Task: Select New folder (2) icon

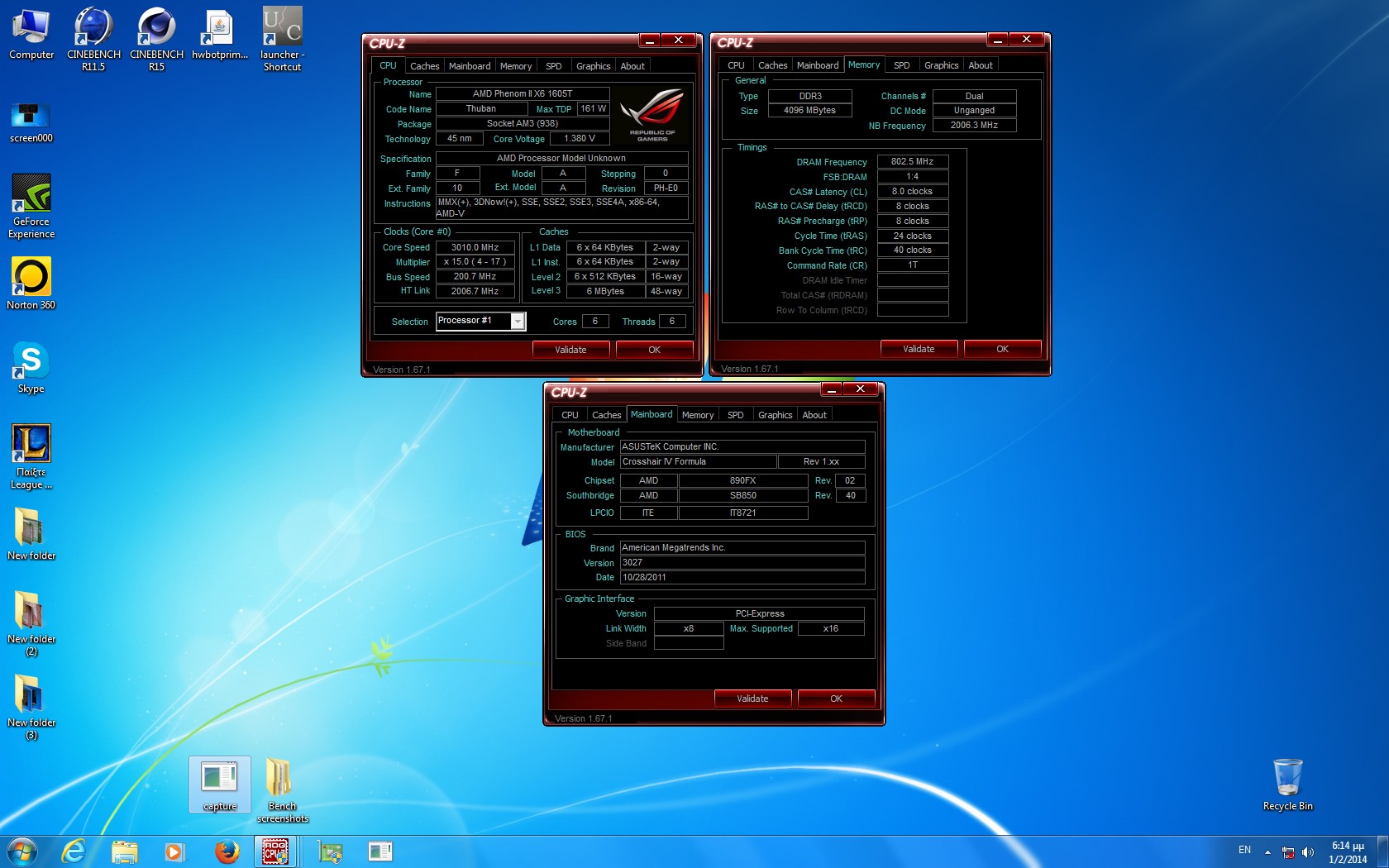Action: tap(31, 623)
